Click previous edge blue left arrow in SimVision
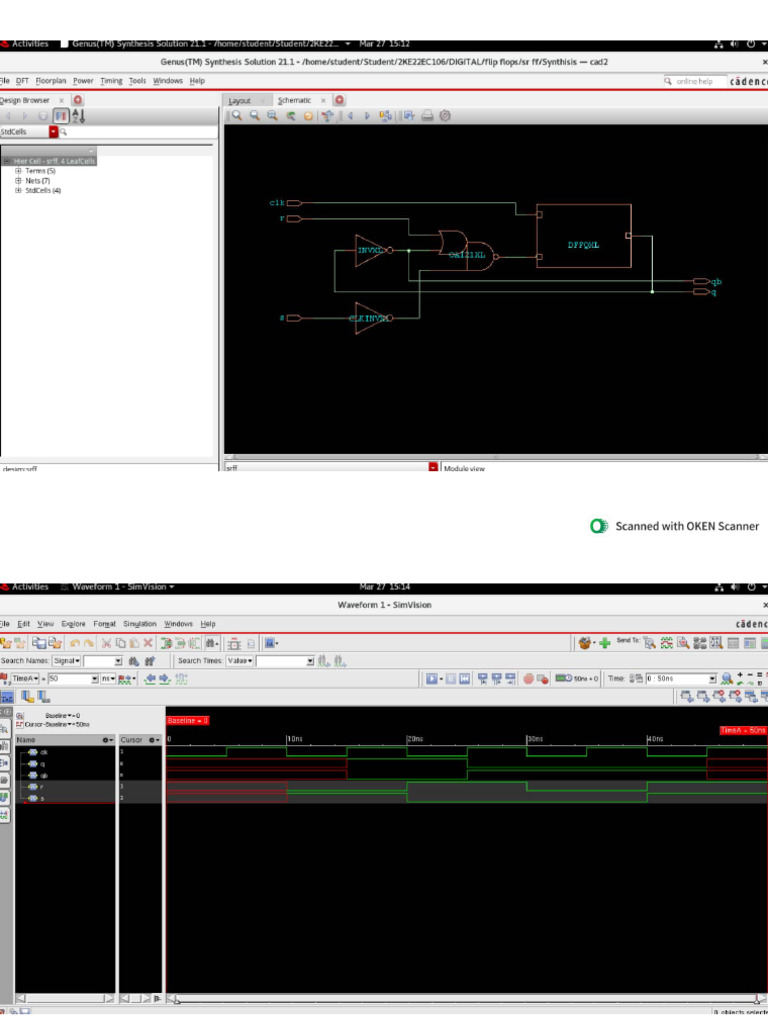The width and height of the screenshot is (768, 1024). 150,679
